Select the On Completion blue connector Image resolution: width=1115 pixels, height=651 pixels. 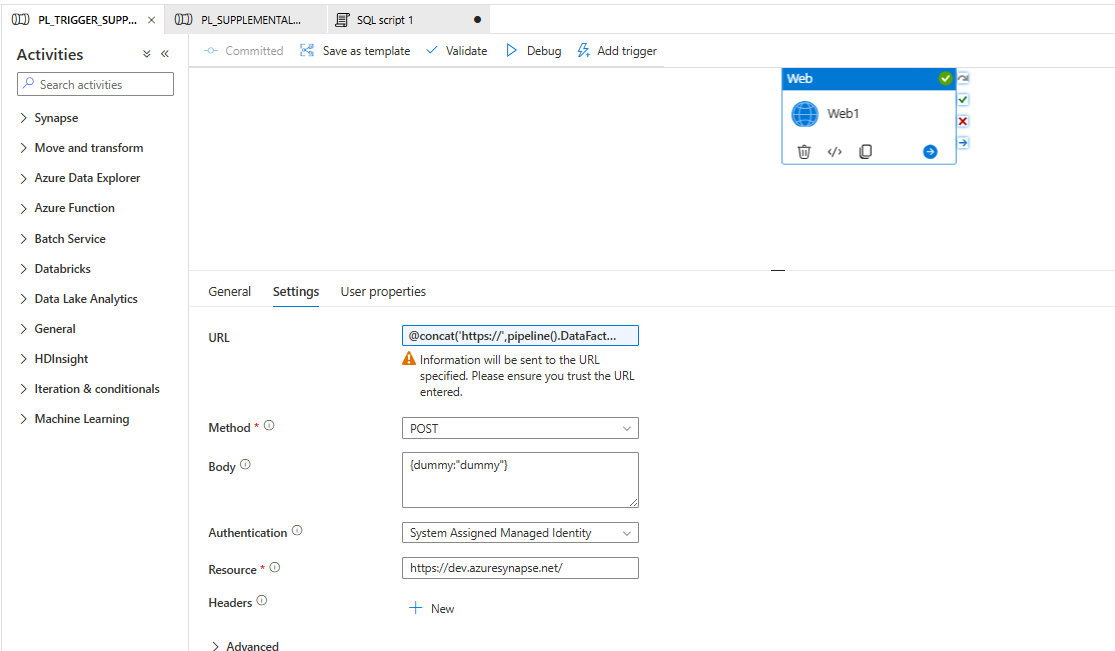(963, 142)
